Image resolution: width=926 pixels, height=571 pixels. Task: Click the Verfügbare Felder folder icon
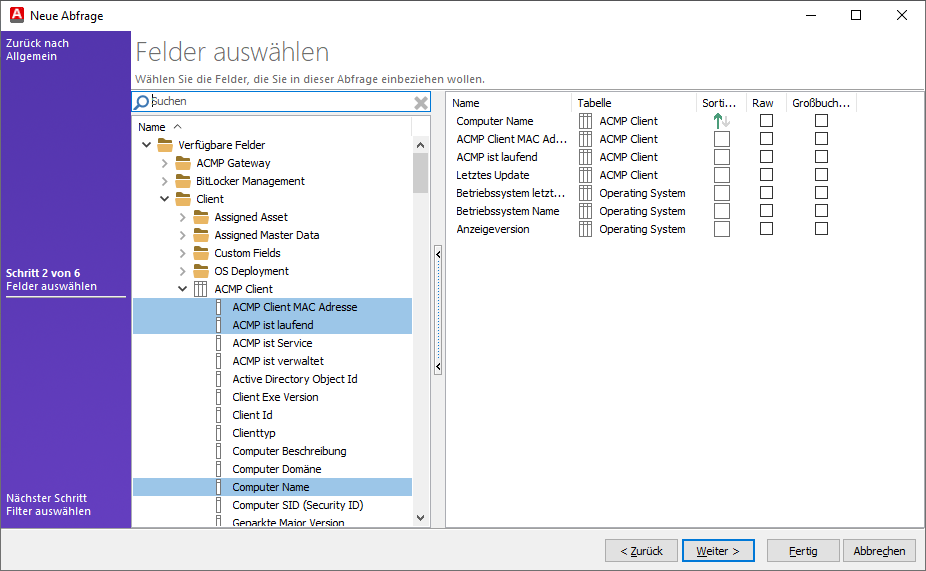(x=165, y=145)
